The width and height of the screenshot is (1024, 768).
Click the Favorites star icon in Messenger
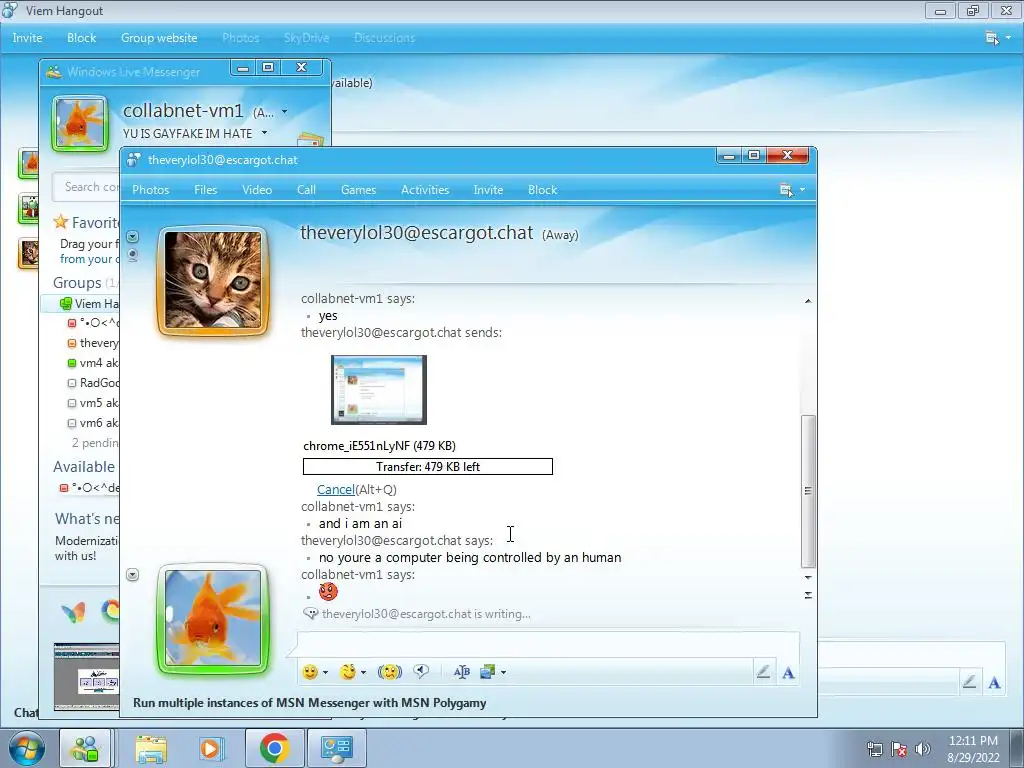[x=61, y=222]
